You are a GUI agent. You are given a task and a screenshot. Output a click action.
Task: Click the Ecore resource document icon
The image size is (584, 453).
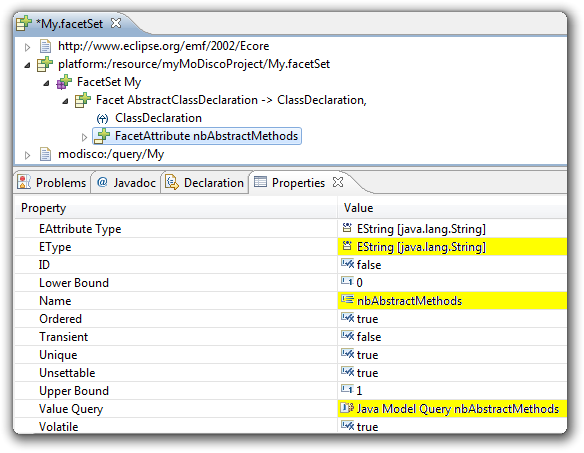[45, 46]
